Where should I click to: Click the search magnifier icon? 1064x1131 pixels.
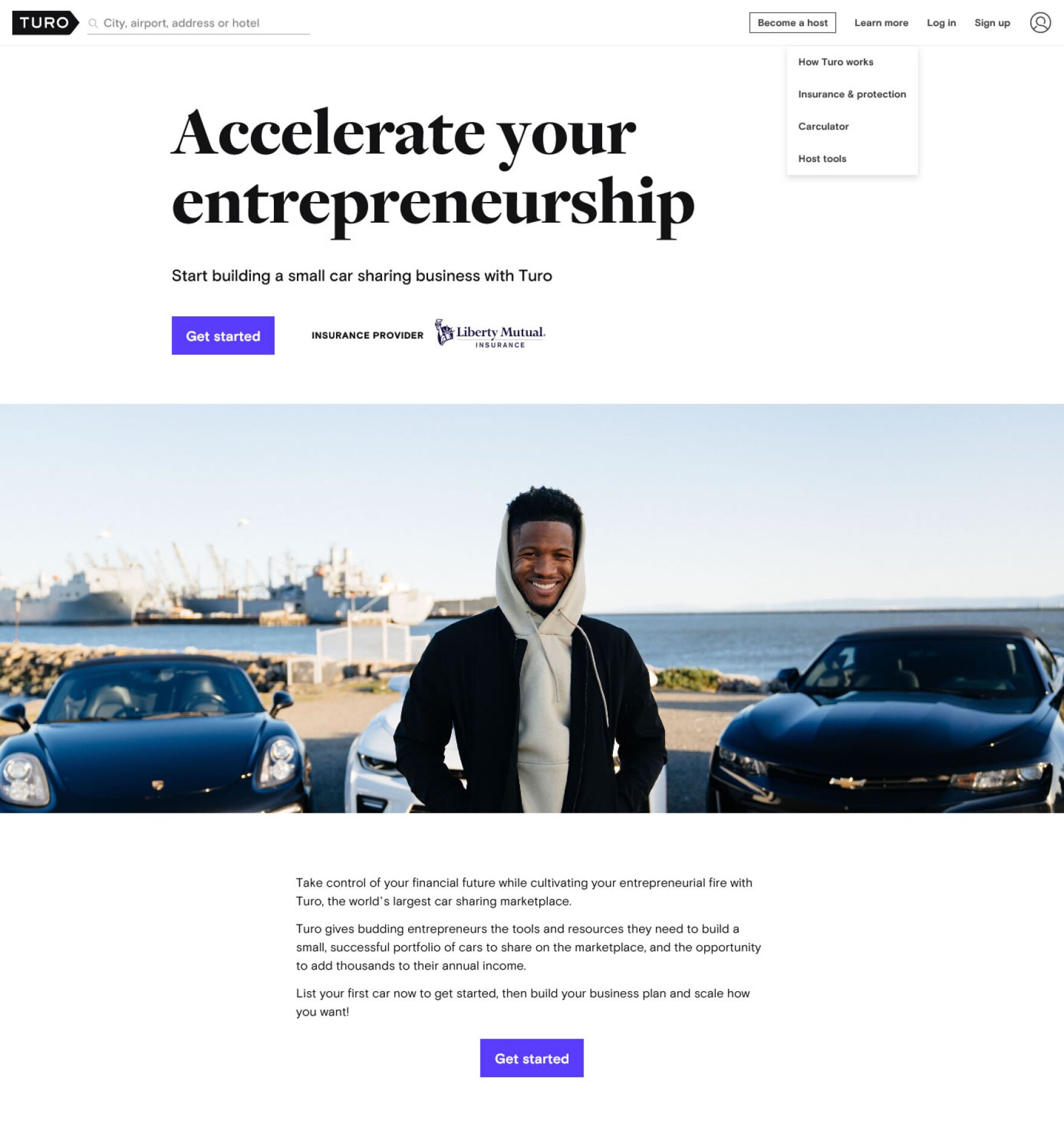(93, 23)
